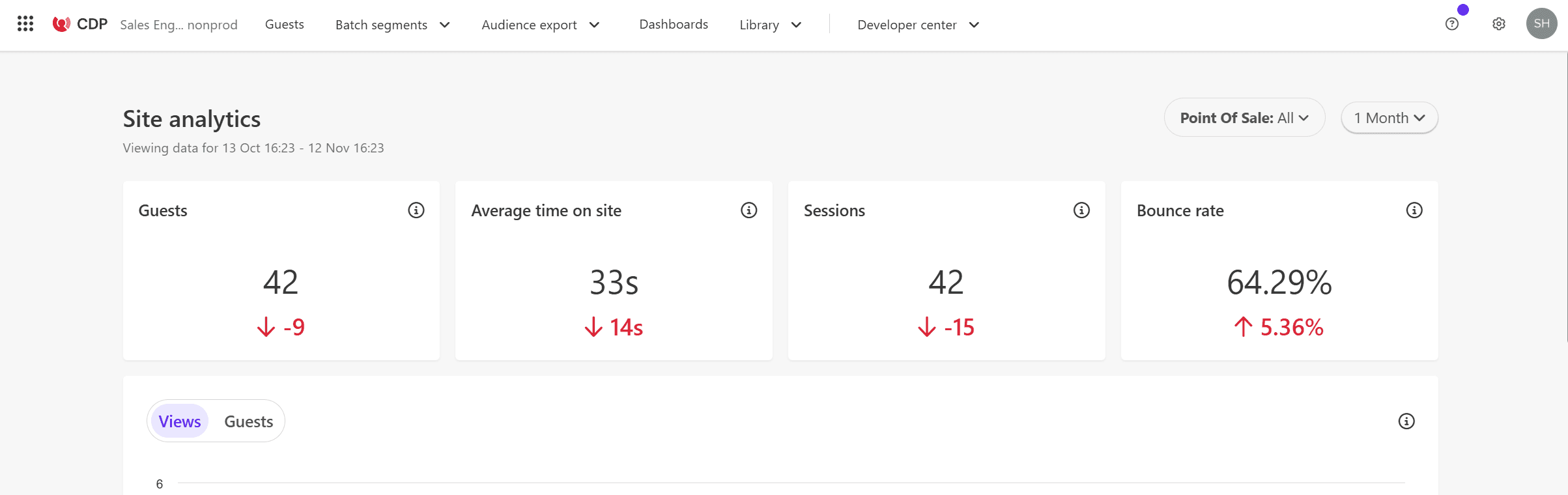
Task: Expand the Audience export menu
Action: 540,25
